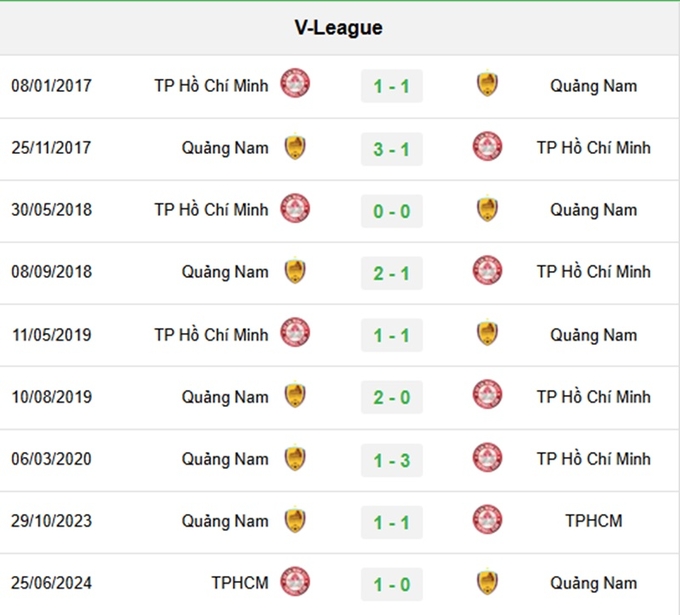Viewport: 680px width, 615px height.
Task: Open the 1 - 3 score box
Action: point(392,460)
